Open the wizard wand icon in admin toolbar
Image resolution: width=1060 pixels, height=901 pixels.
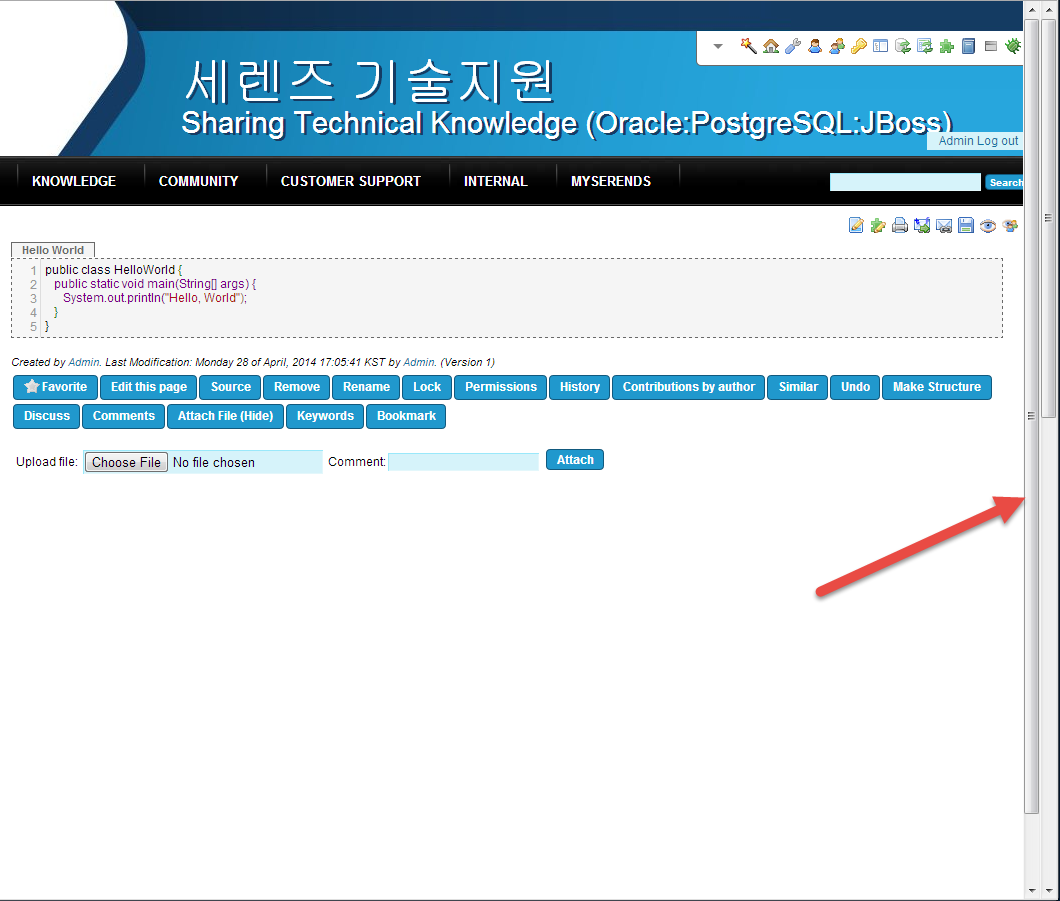click(748, 46)
